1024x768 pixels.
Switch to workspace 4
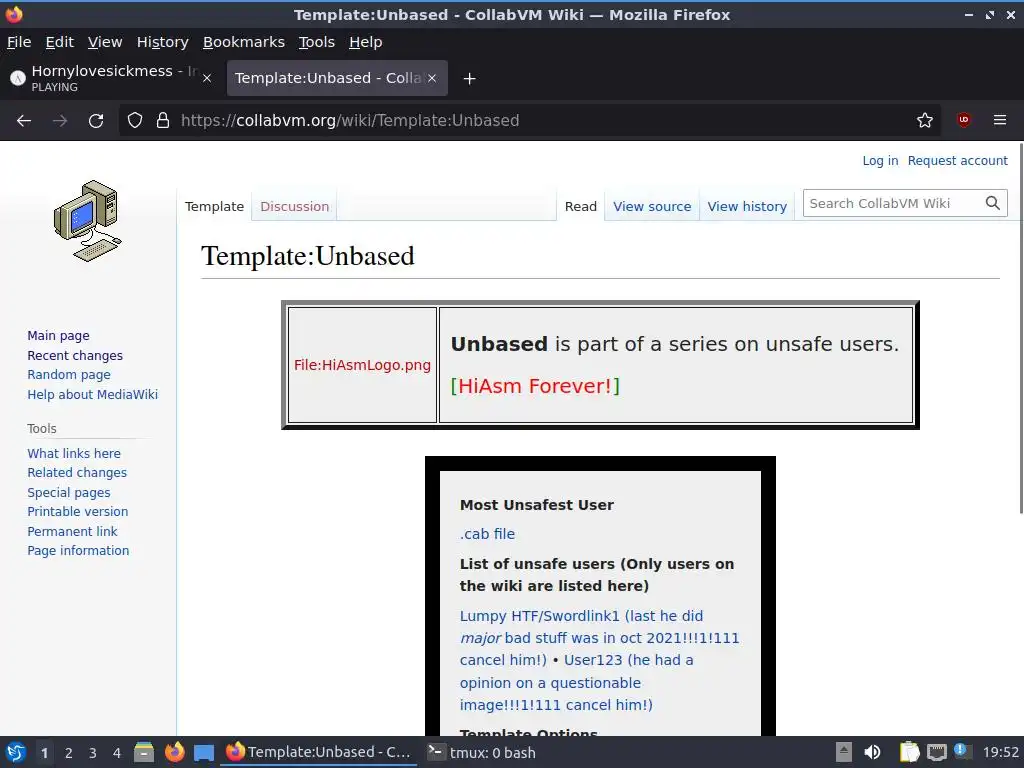click(117, 753)
